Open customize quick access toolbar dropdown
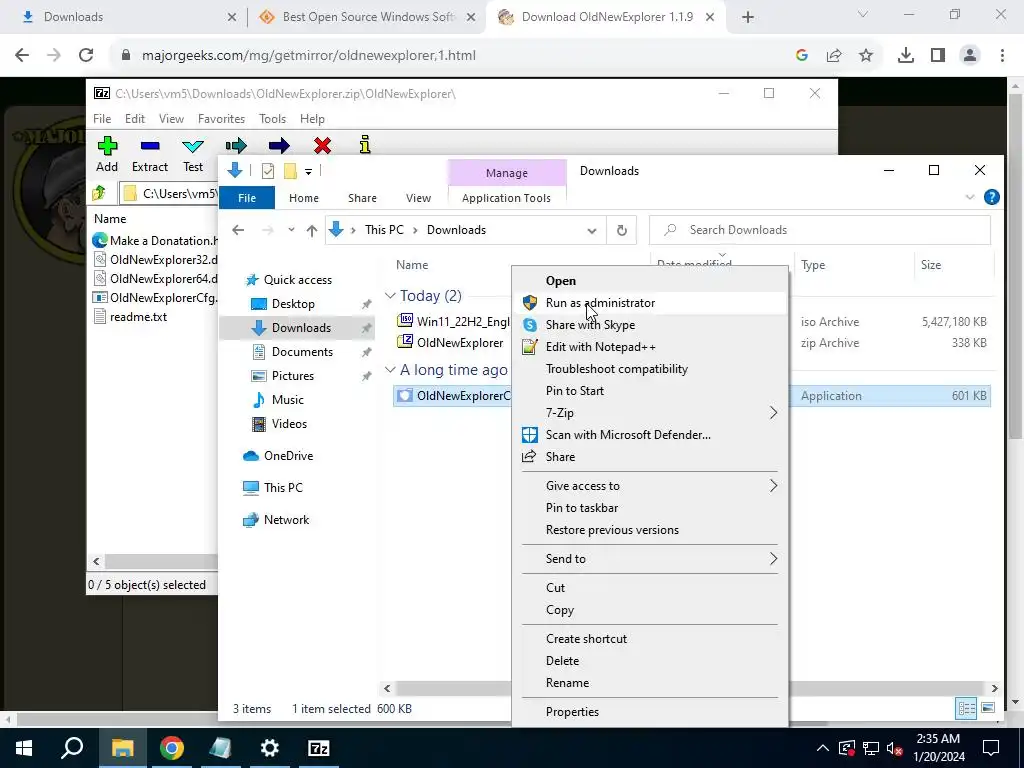The image size is (1024, 768). [308, 172]
